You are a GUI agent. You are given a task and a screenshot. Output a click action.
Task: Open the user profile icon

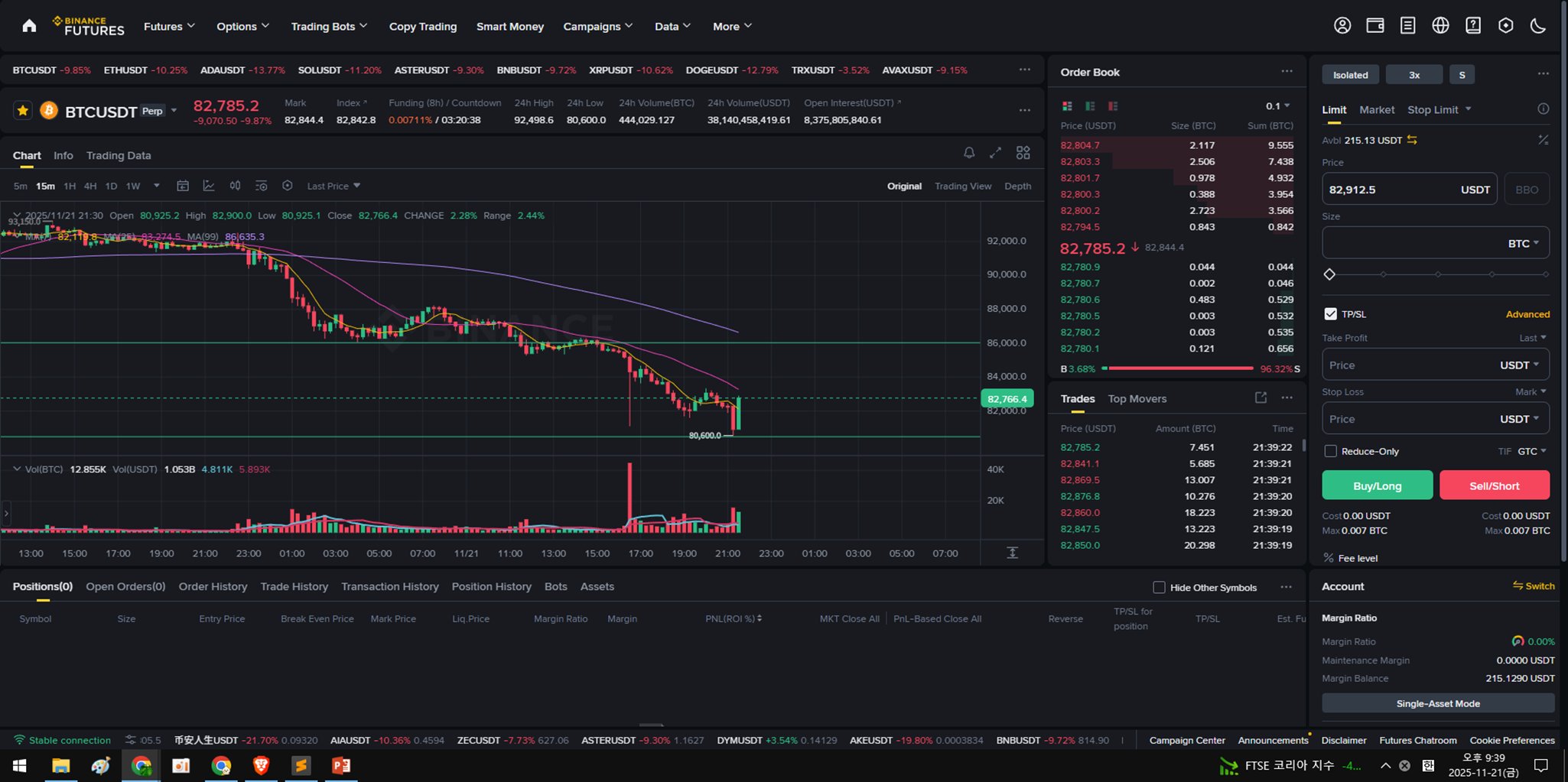pyautogui.click(x=1342, y=26)
